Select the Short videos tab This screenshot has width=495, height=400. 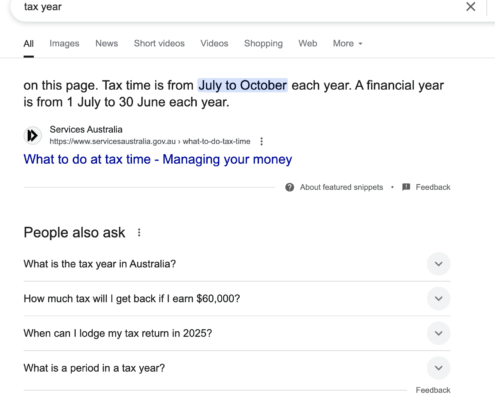(159, 43)
